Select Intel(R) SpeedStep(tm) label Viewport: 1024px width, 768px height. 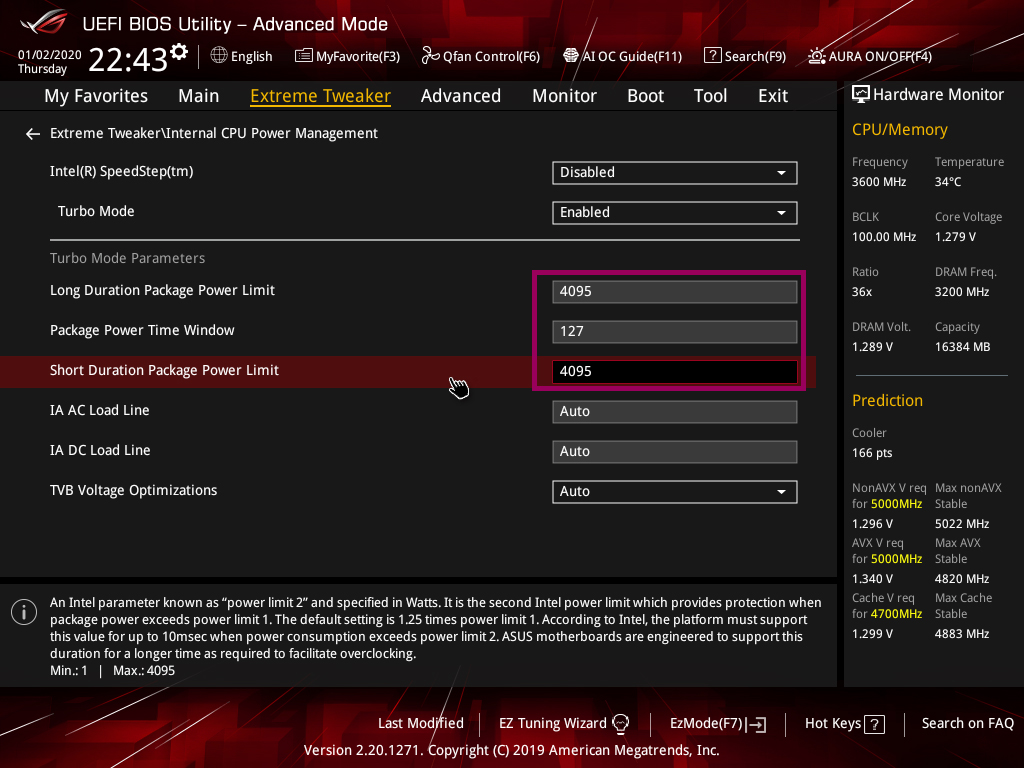point(121,172)
